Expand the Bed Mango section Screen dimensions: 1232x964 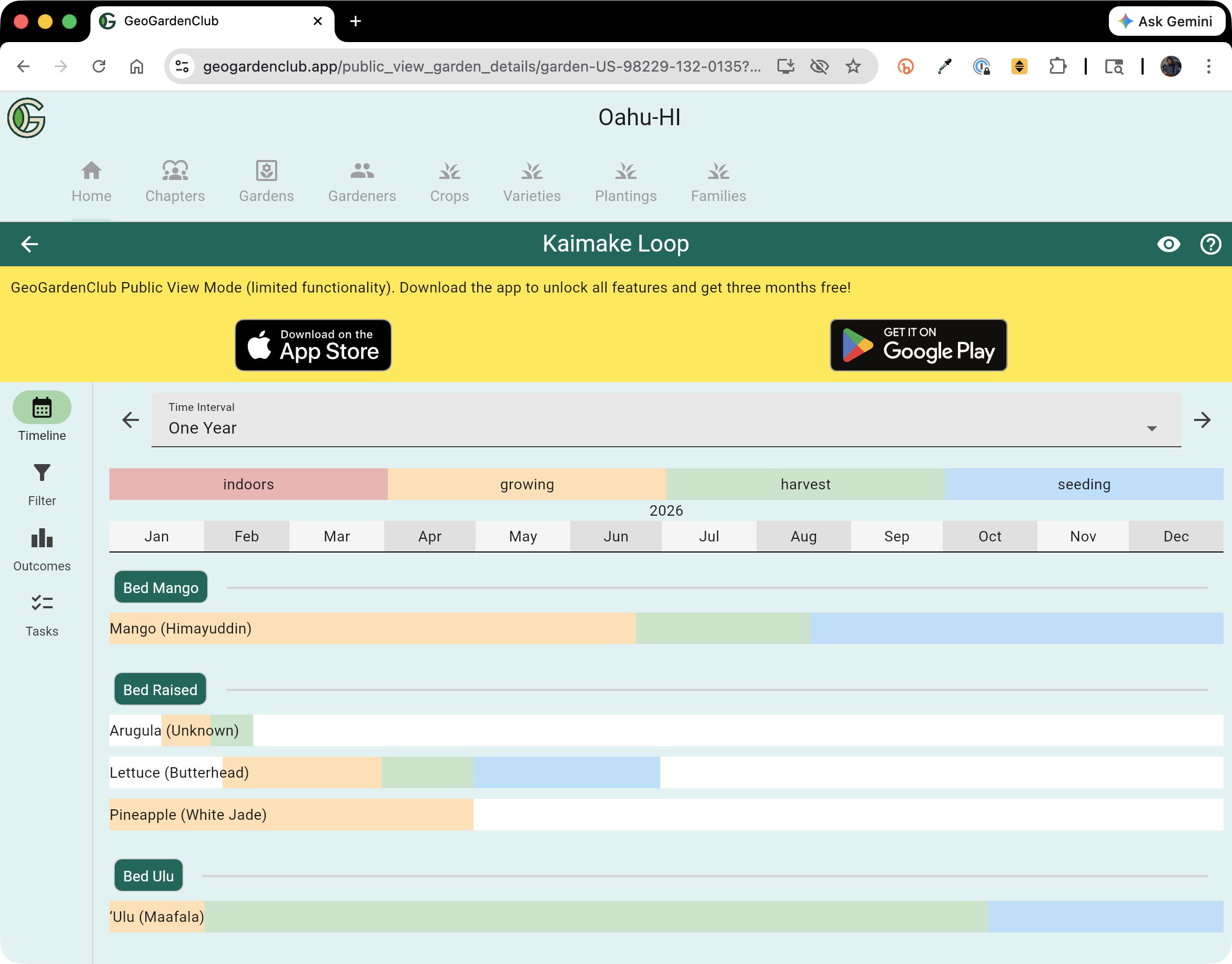[161, 588]
